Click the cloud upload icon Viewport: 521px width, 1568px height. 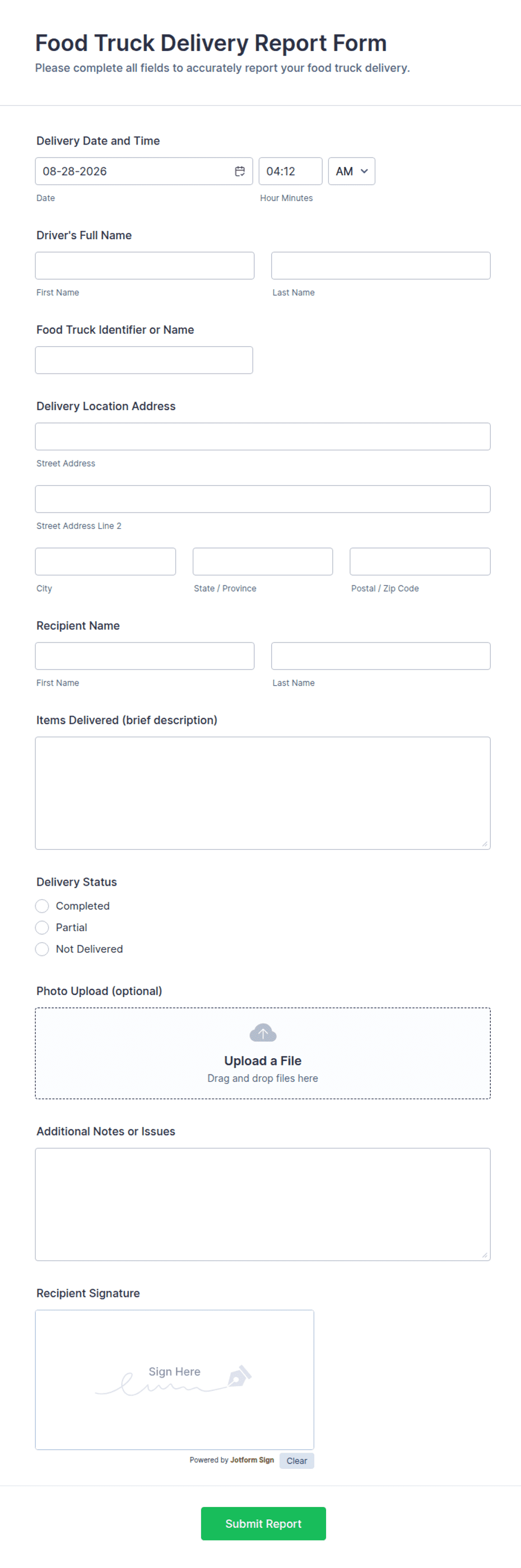pos(263,1033)
